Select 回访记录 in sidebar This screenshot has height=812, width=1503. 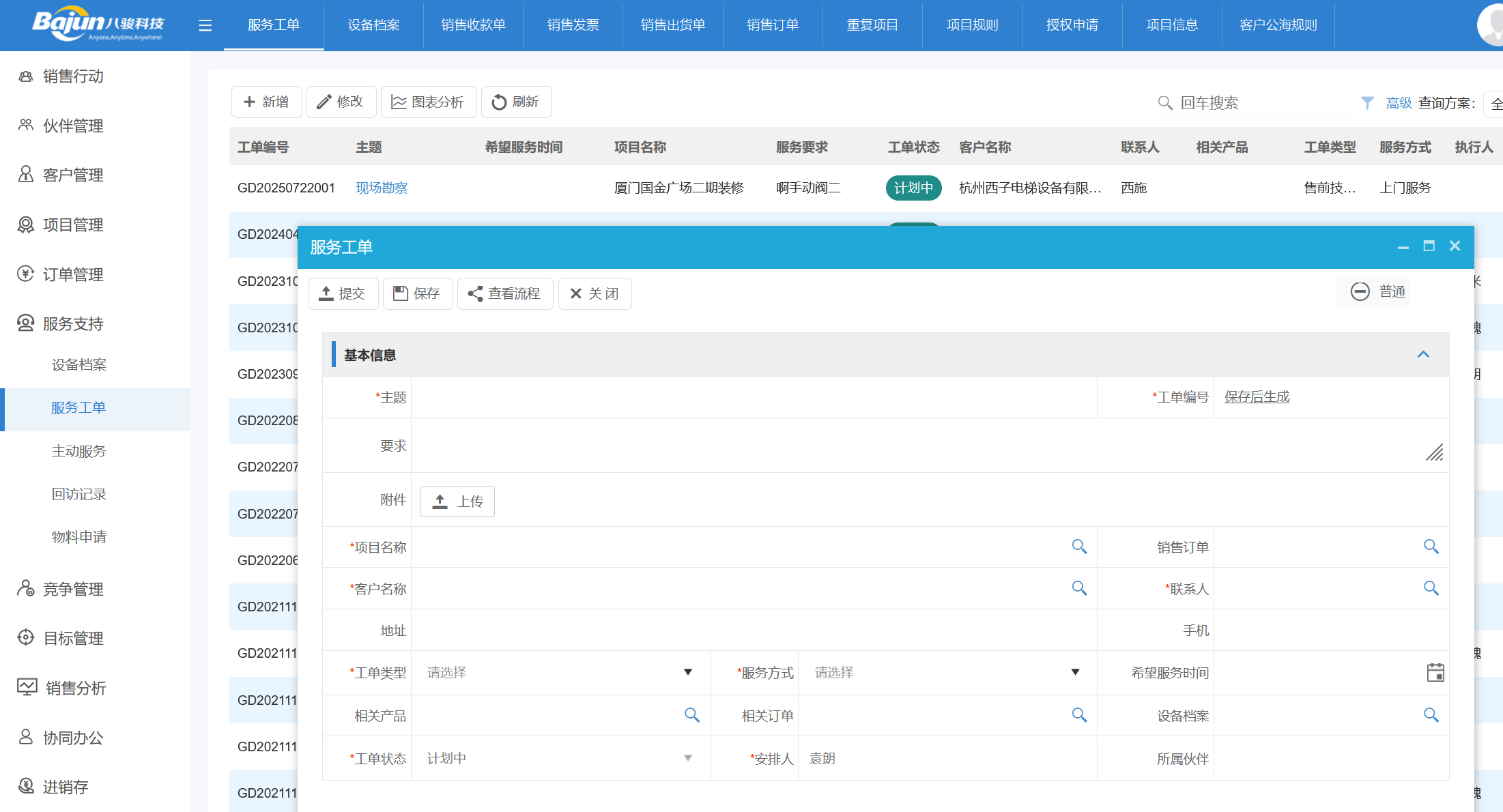79,494
